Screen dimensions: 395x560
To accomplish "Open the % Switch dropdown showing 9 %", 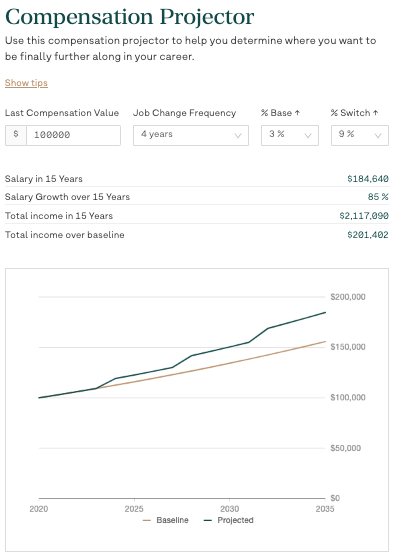I will (360, 135).
